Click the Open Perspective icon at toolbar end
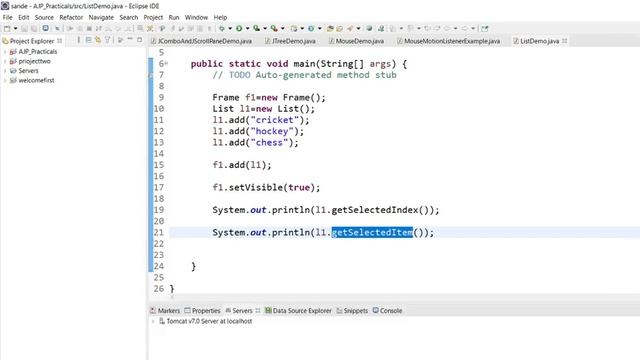Screen dimensions: 640x360 click(x=484, y=29)
